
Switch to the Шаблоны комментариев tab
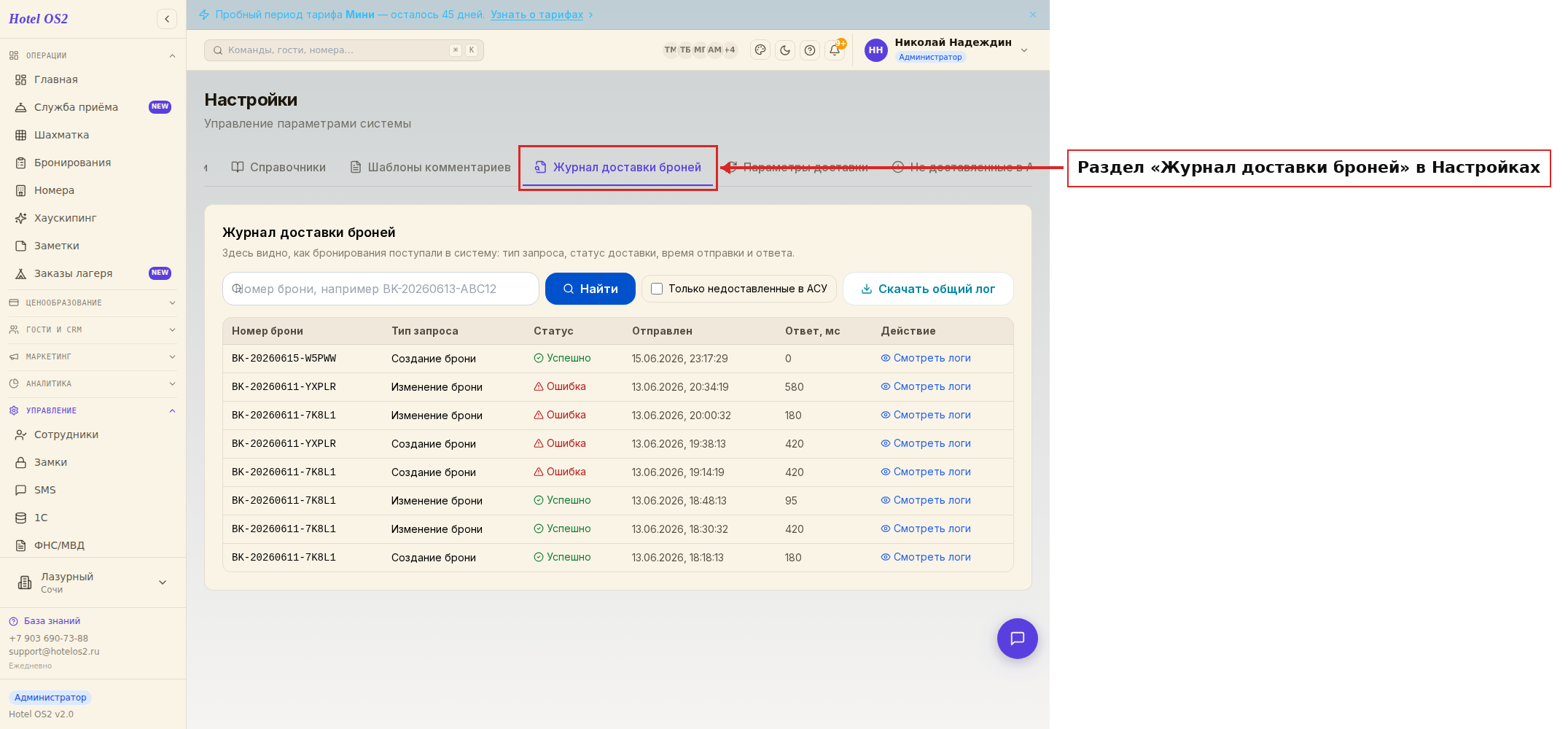(430, 167)
